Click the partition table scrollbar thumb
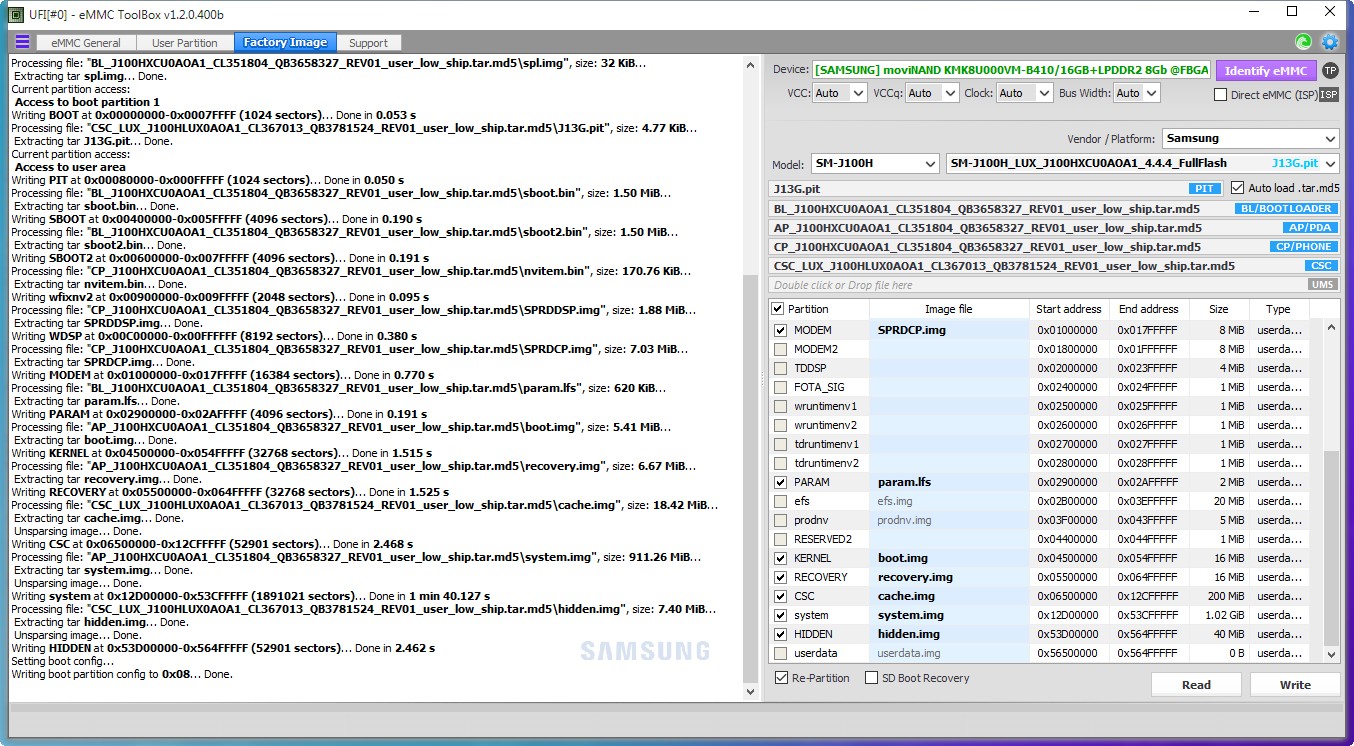Image resolution: width=1354 pixels, height=746 pixels. [x=1331, y=548]
